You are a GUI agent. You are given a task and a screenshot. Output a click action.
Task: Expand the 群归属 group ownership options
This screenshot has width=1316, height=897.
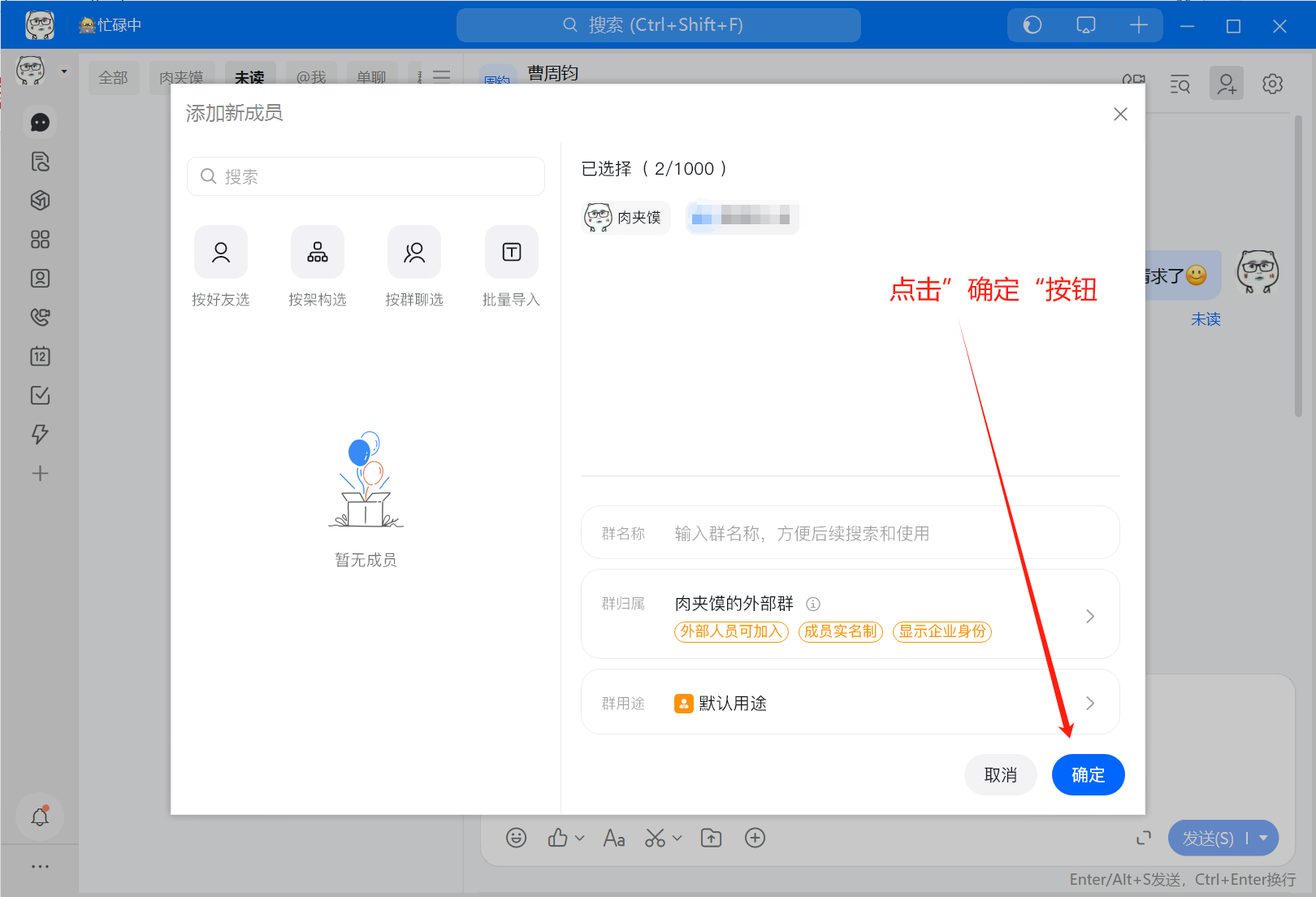point(1090,616)
